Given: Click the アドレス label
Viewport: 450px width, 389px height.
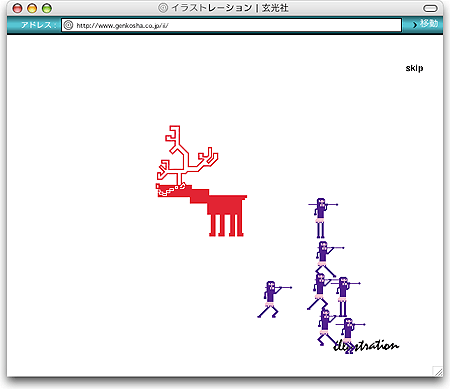Looking at the screenshot, I should click(x=36, y=25).
